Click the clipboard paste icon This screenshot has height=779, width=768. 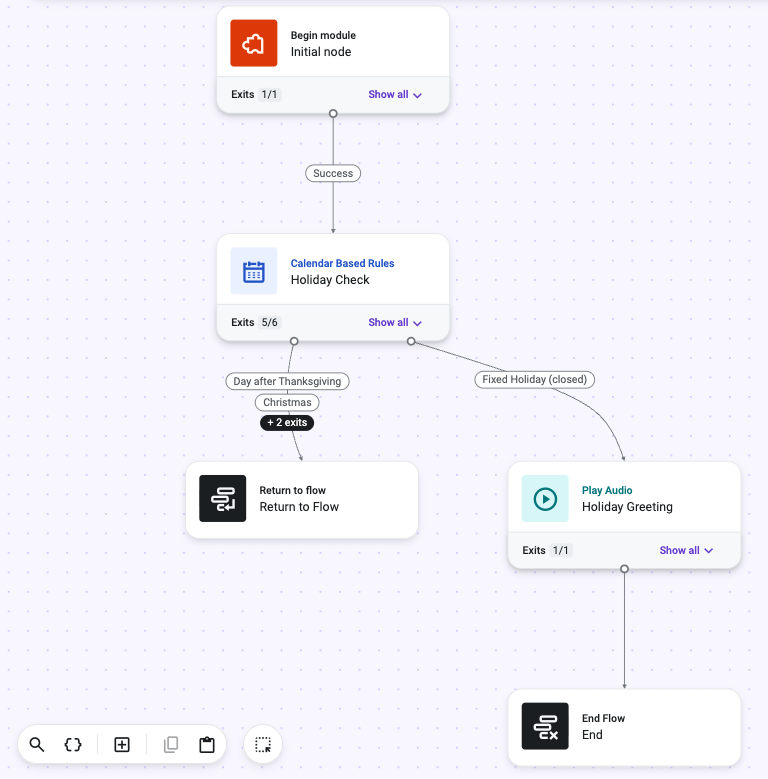pyautogui.click(x=207, y=745)
